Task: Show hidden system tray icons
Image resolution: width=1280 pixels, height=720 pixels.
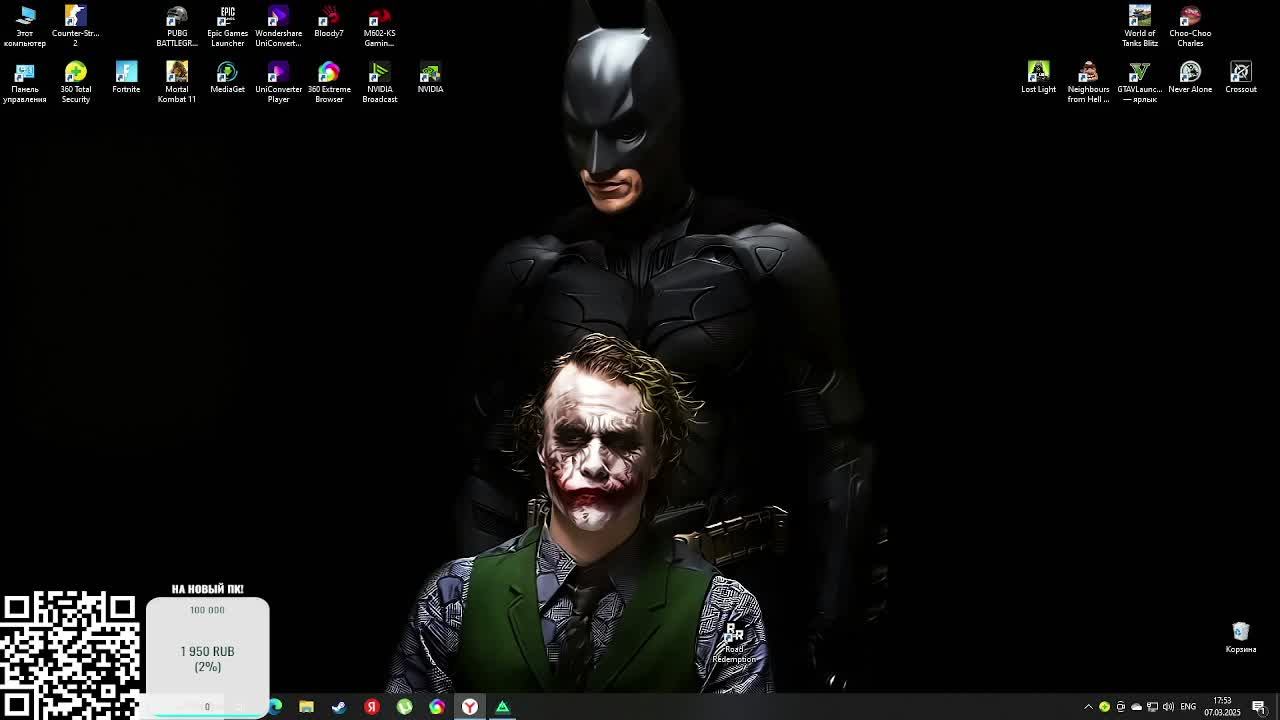Action: click(1089, 707)
